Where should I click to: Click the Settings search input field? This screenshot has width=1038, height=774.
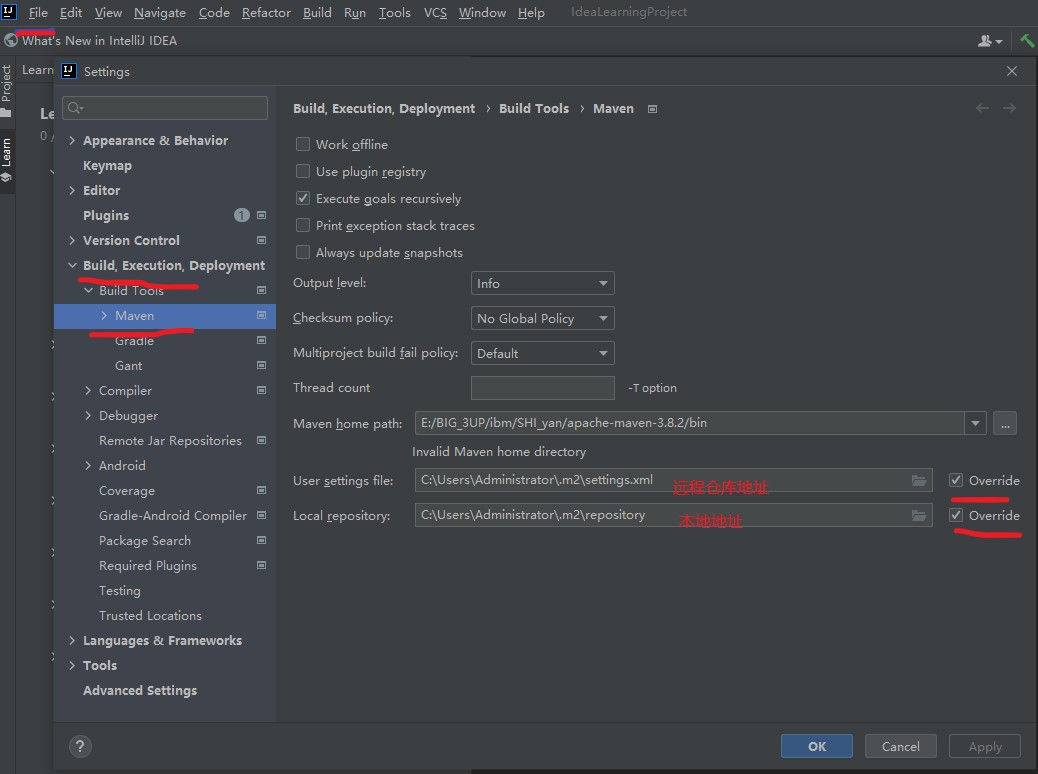click(165, 108)
